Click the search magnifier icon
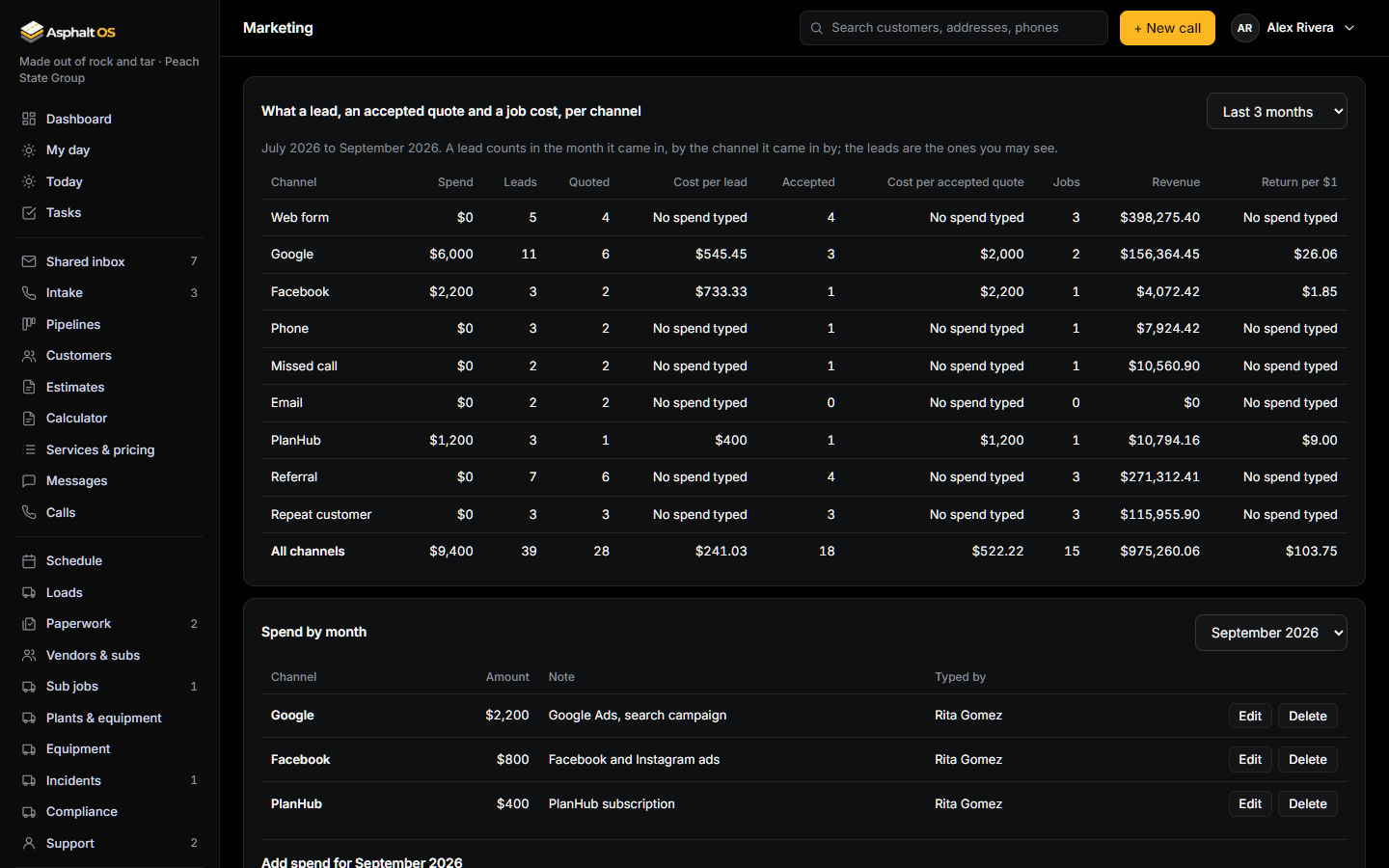 (817, 28)
